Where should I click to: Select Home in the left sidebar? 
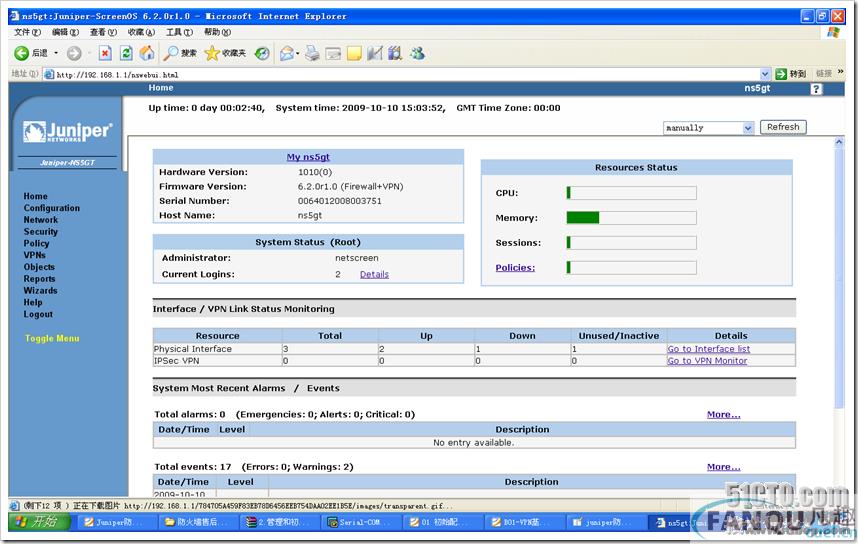tap(36, 196)
